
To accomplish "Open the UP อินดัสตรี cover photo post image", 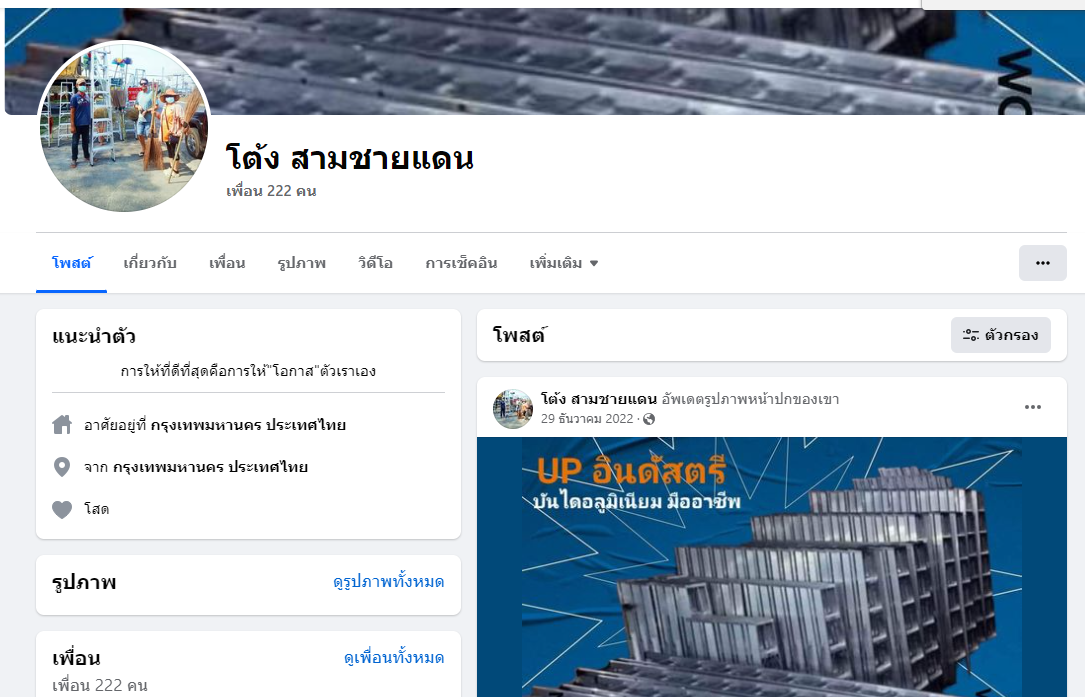I will tap(772, 567).
